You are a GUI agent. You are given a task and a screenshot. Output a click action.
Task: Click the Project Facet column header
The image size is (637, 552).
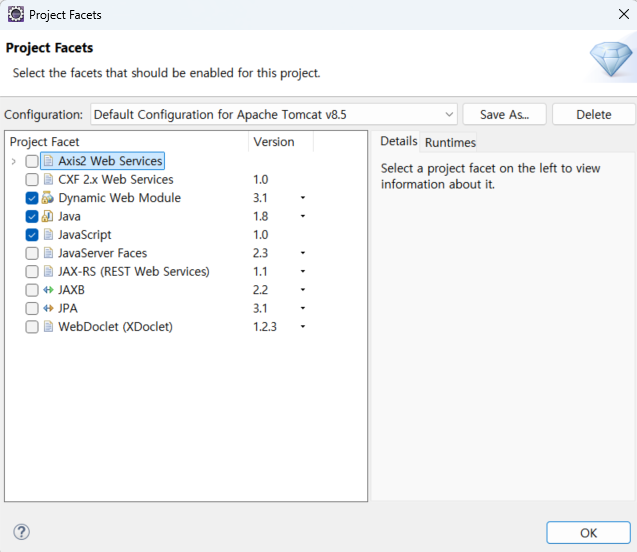click(127, 142)
